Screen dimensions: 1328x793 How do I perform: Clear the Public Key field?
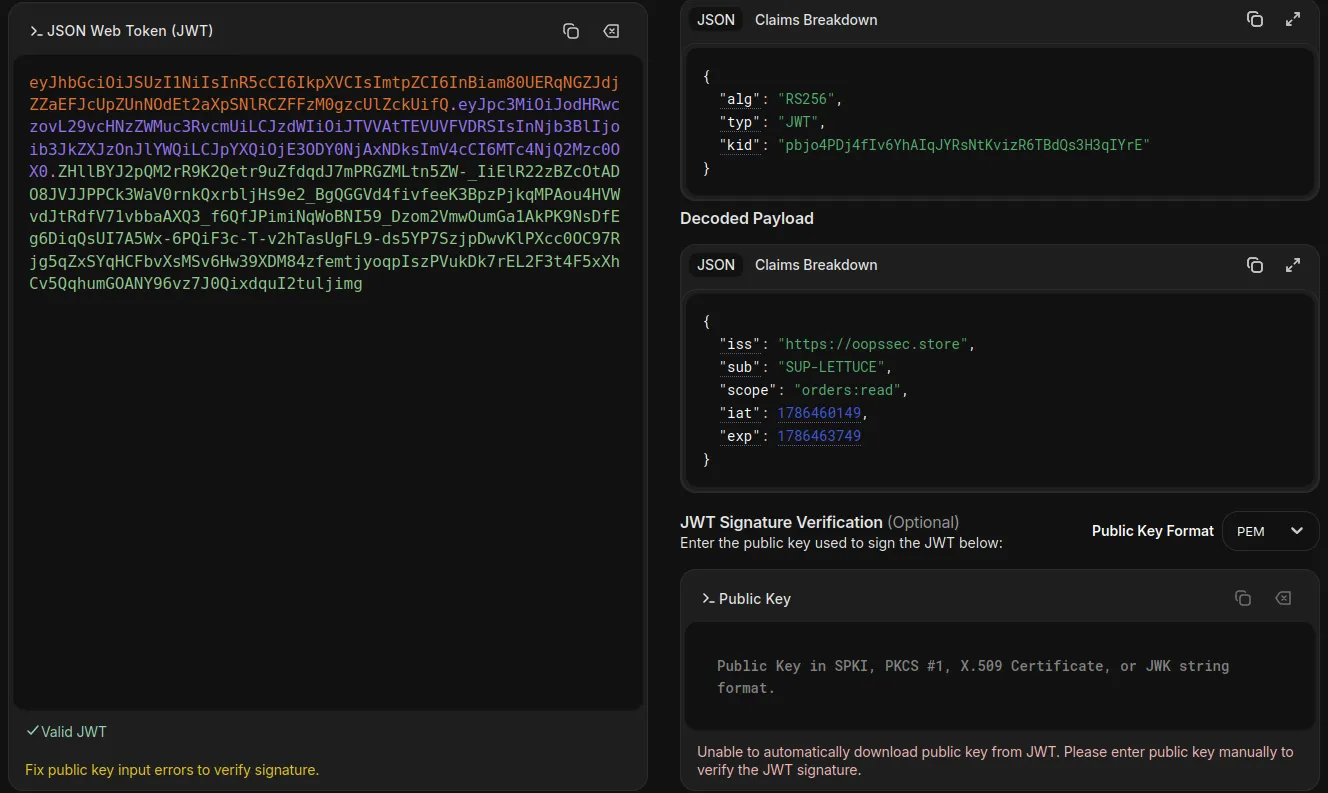coord(1283,598)
